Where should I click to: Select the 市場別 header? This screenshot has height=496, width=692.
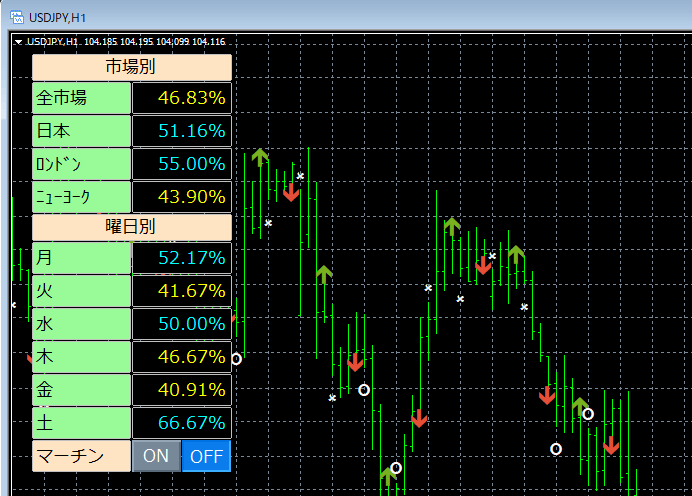132,67
